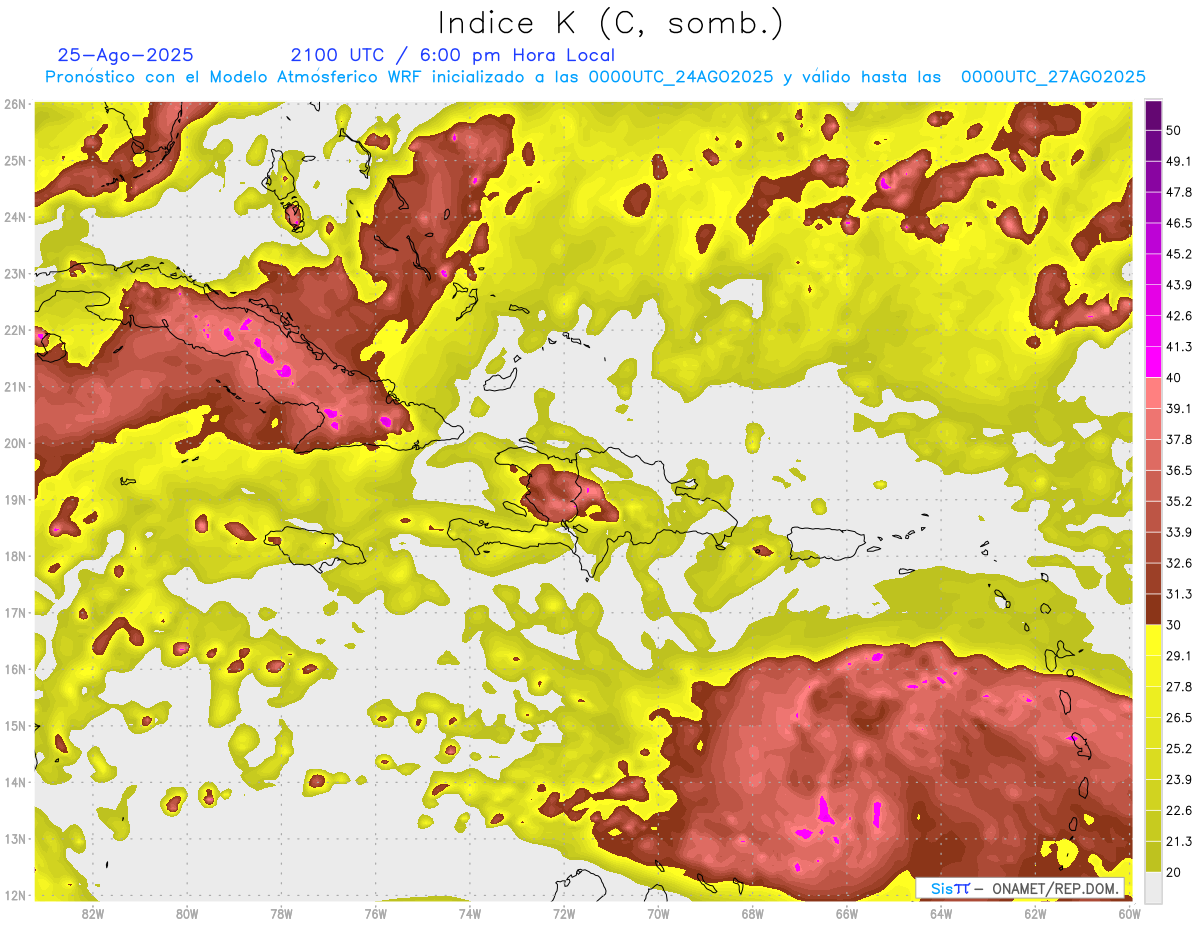Click the "12N" latitude label
This screenshot has width=1200, height=927.
[15, 895]
